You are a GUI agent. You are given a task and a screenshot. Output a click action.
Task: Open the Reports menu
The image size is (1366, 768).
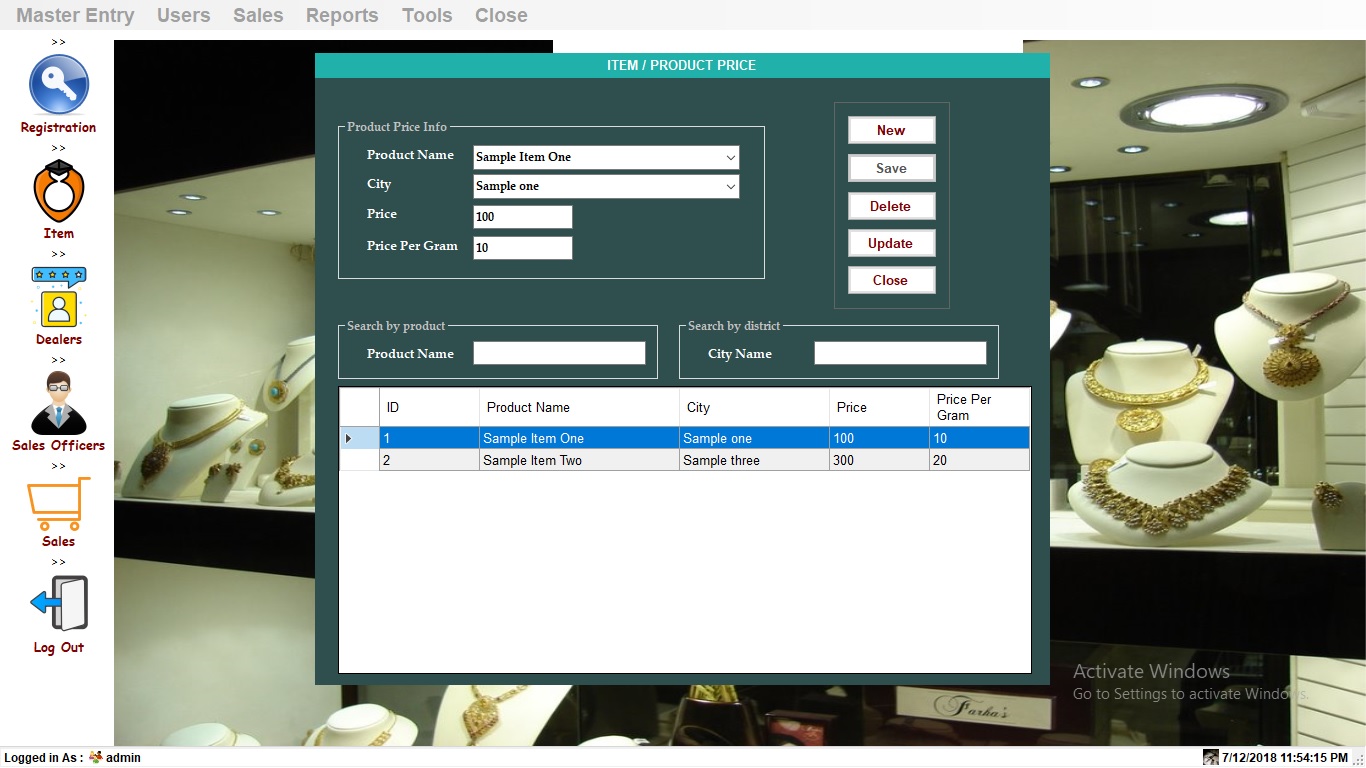click(341, 15)
